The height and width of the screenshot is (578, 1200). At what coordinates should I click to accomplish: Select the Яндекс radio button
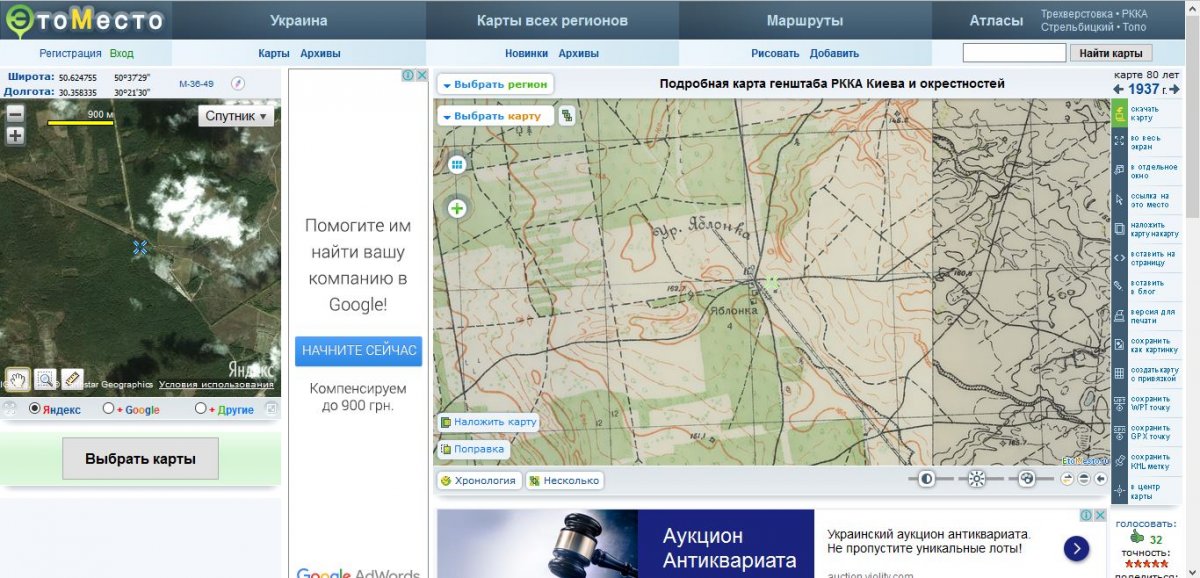[35, 409]
